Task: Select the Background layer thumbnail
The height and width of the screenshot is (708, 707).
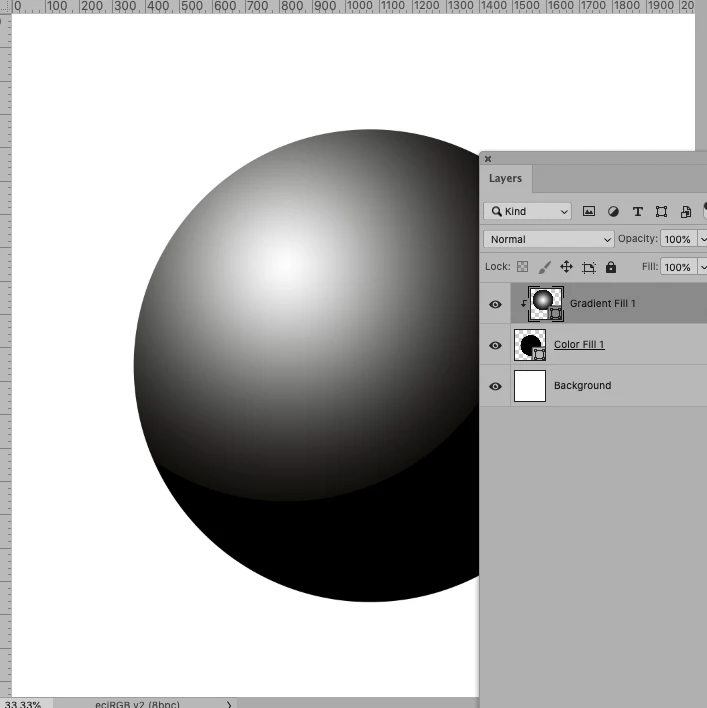Action: (x=530, y=386)
